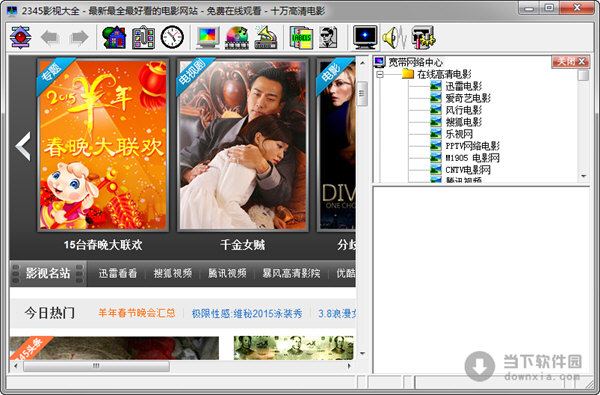Click the horizontal scrollbar thumb
The image size is (600, 395).
tap(96, 366)
